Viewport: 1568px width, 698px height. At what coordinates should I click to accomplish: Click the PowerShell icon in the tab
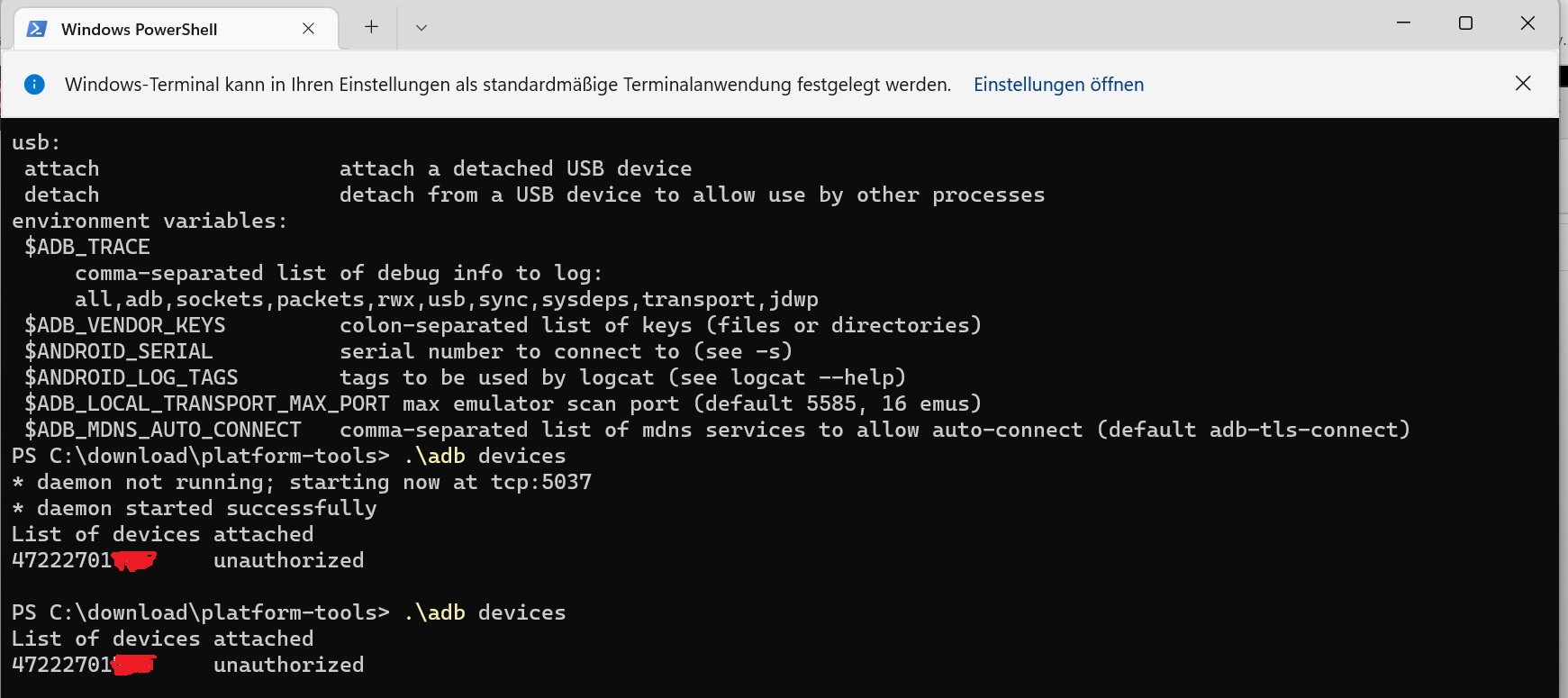[x=37, y=29]
